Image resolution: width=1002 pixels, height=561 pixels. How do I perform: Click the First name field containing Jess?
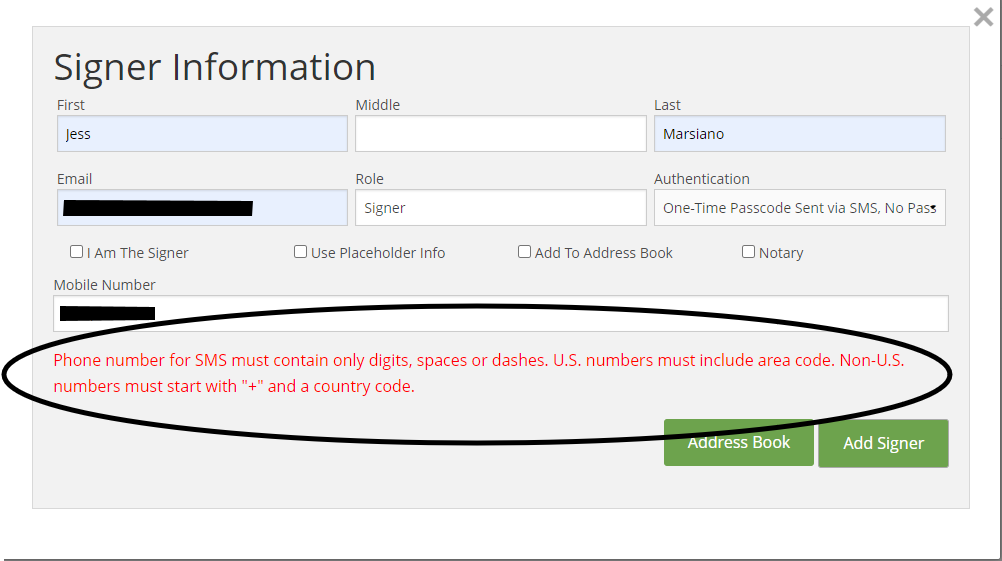pyautogui.click(x=202, y=134)
